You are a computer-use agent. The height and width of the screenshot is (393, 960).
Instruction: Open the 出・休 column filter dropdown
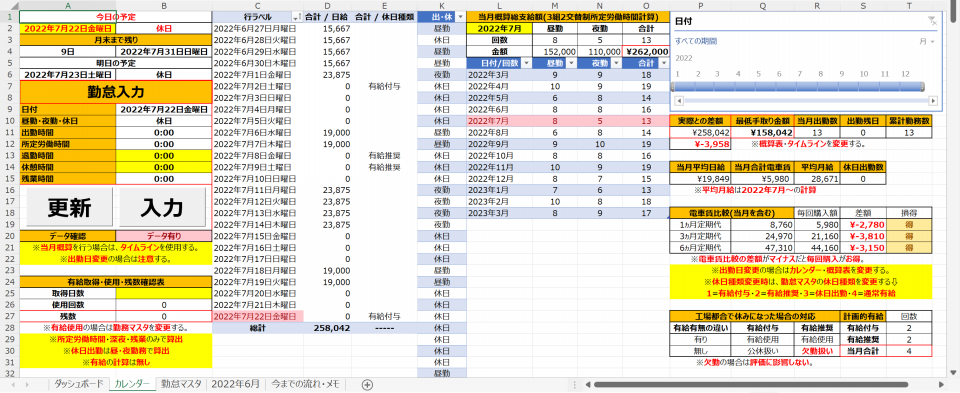click(x=460, y=17)
